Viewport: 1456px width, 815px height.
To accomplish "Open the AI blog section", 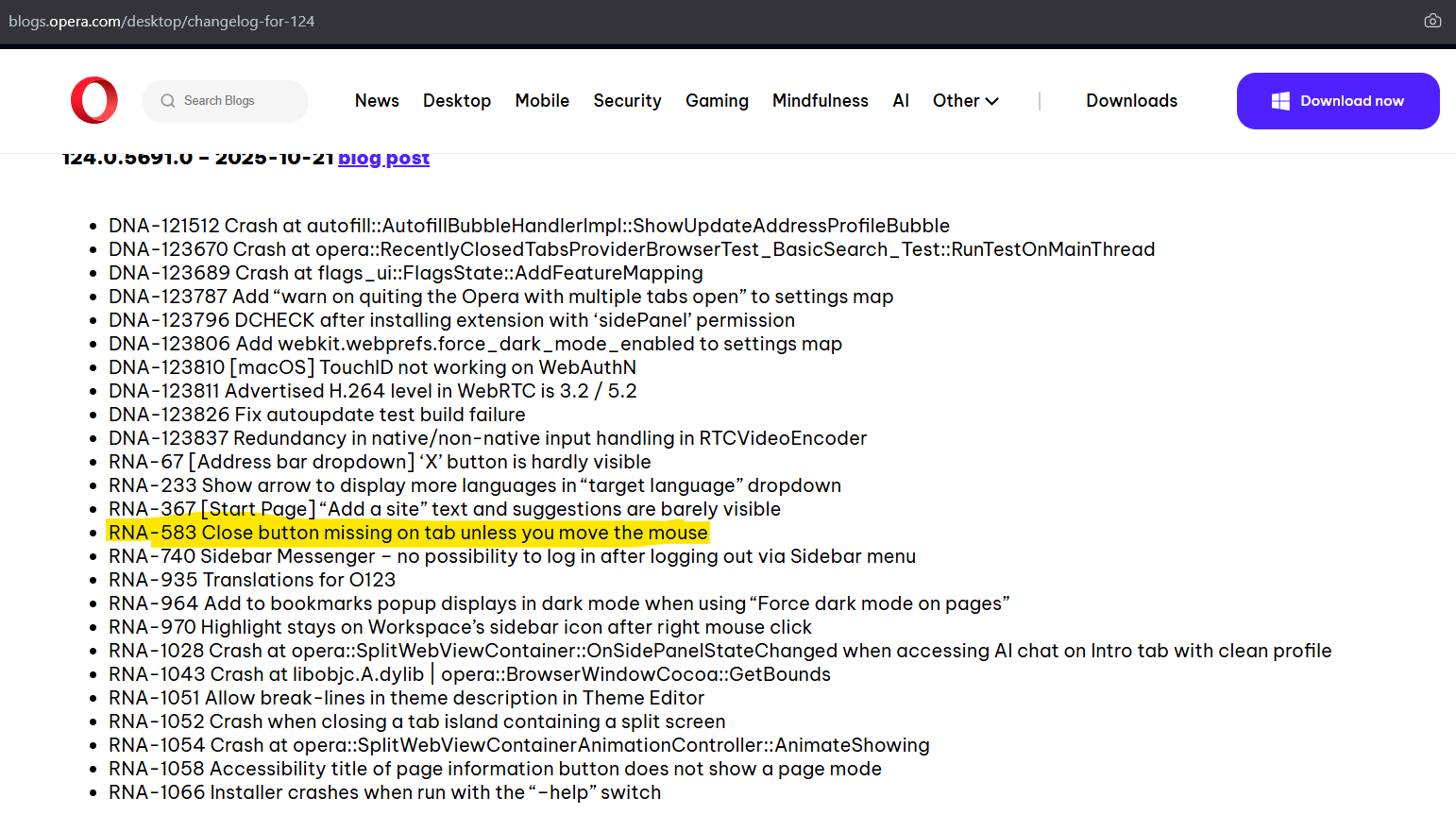I will (901, 101).
